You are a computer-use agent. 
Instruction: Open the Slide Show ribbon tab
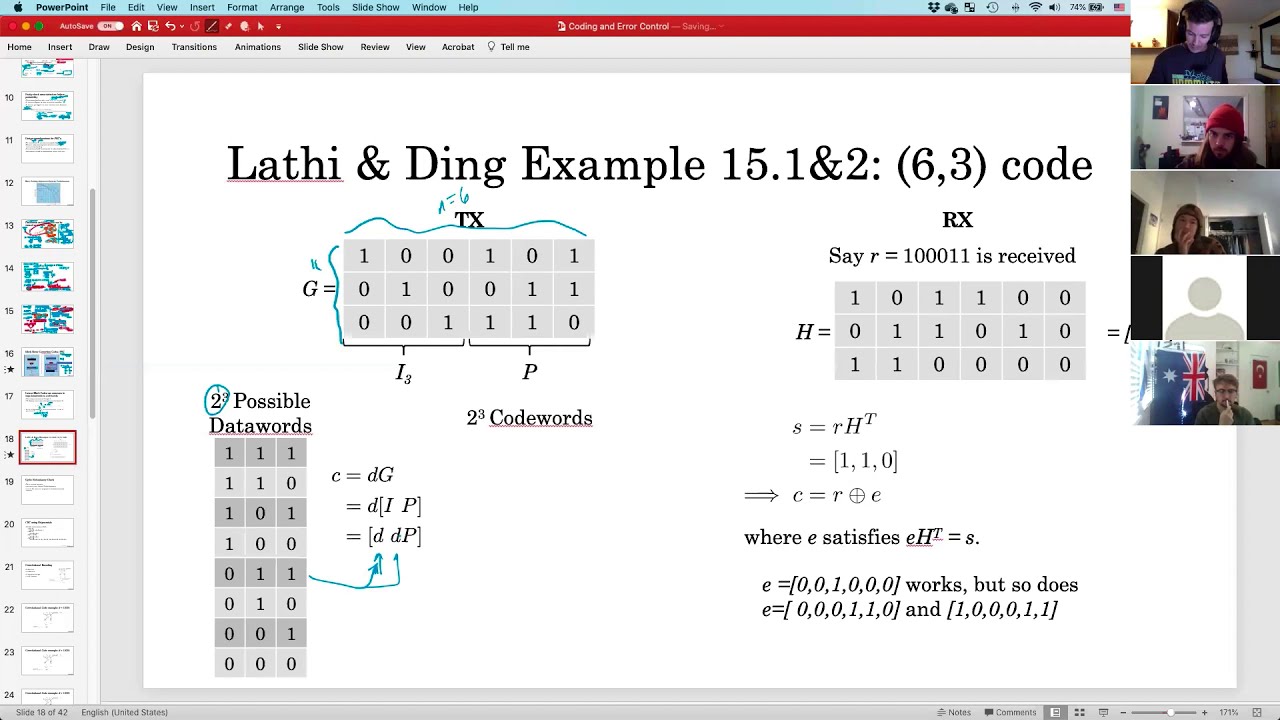point(320,47)
